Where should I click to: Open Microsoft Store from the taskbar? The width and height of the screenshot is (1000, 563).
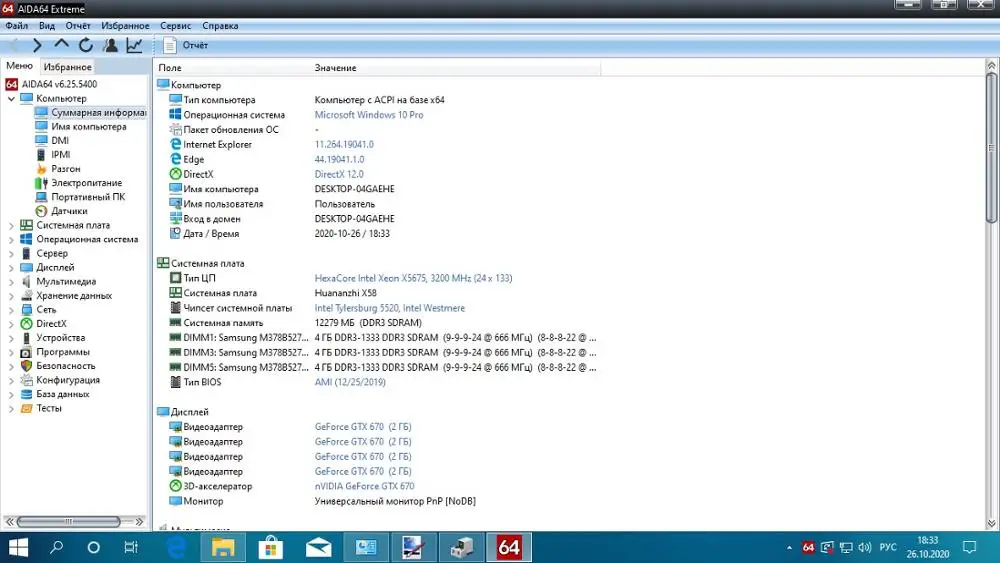tap(270, 547)
